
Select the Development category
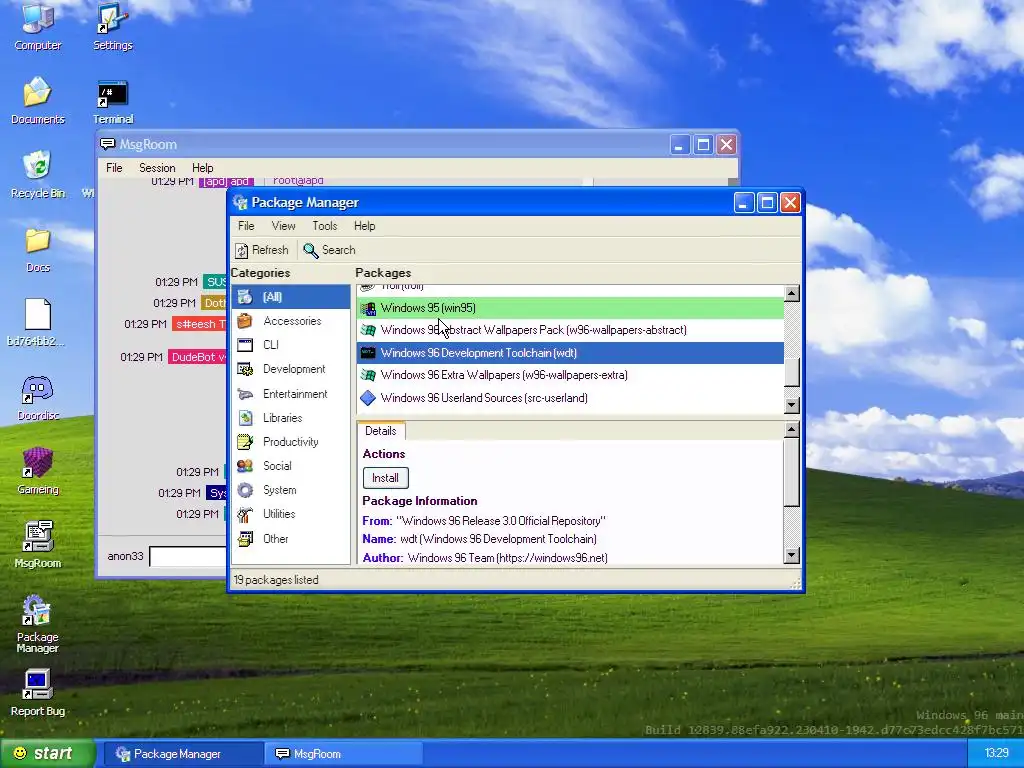(x=291, y=369)
